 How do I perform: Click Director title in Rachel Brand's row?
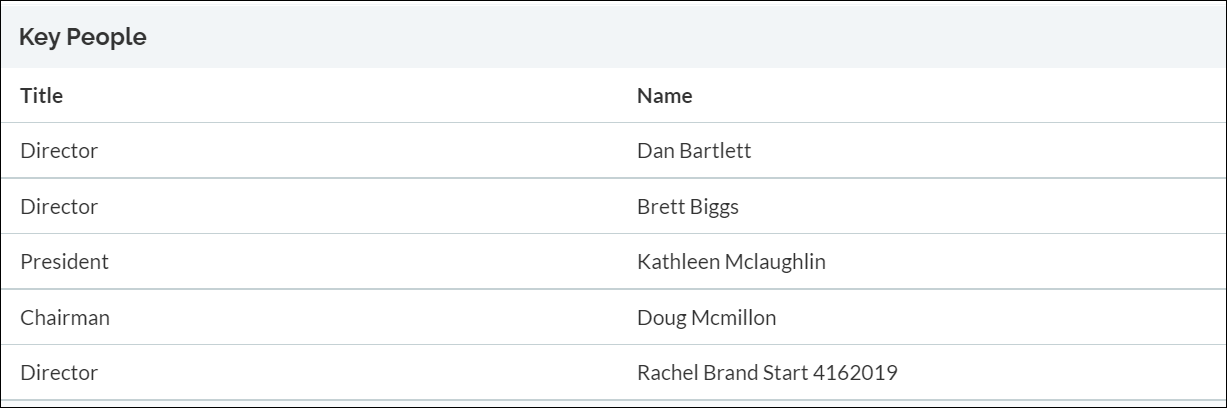click(x=59, y=373)
